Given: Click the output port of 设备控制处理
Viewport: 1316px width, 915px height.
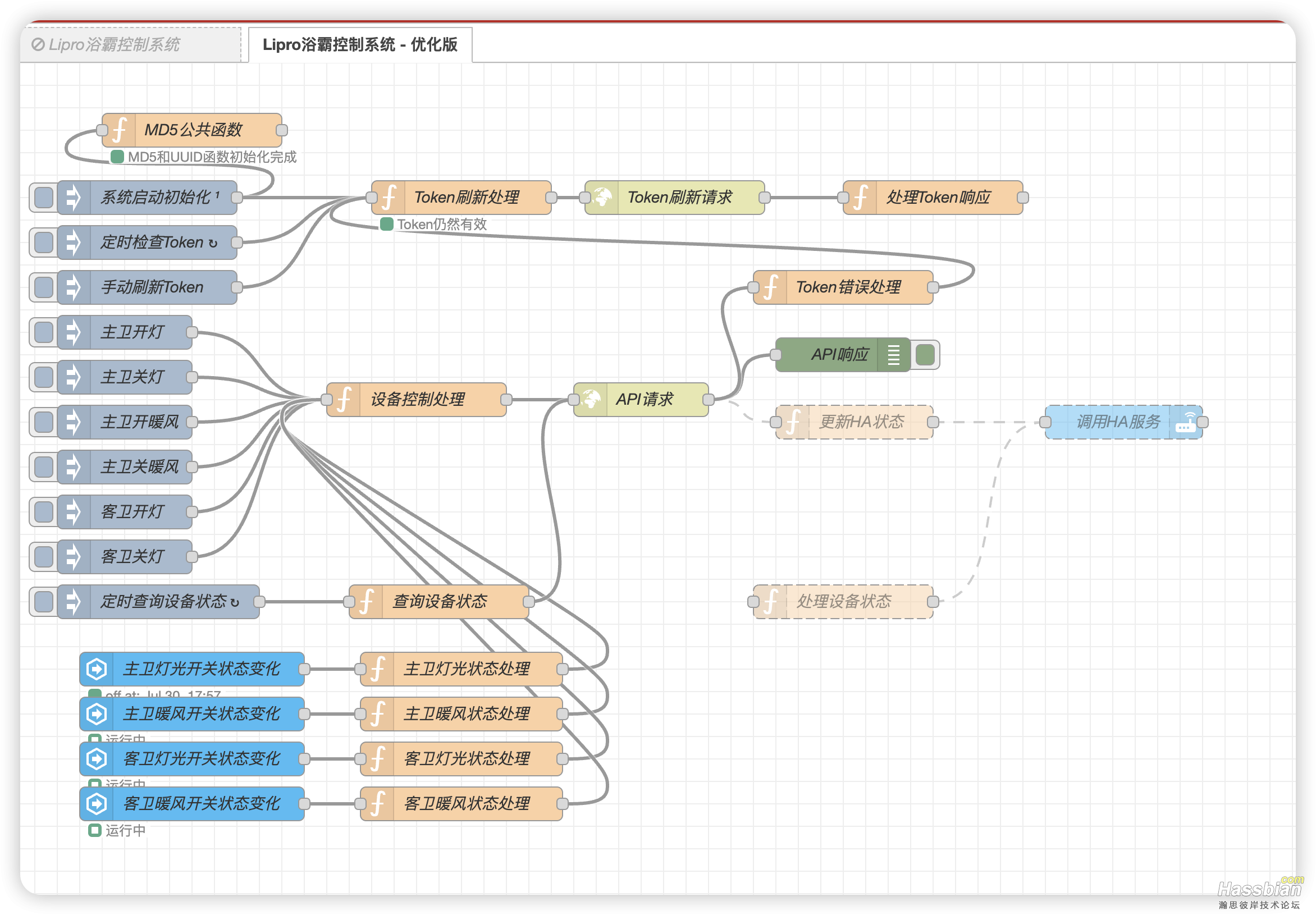Looking at the screenshot, I should (x=506, y=399).
